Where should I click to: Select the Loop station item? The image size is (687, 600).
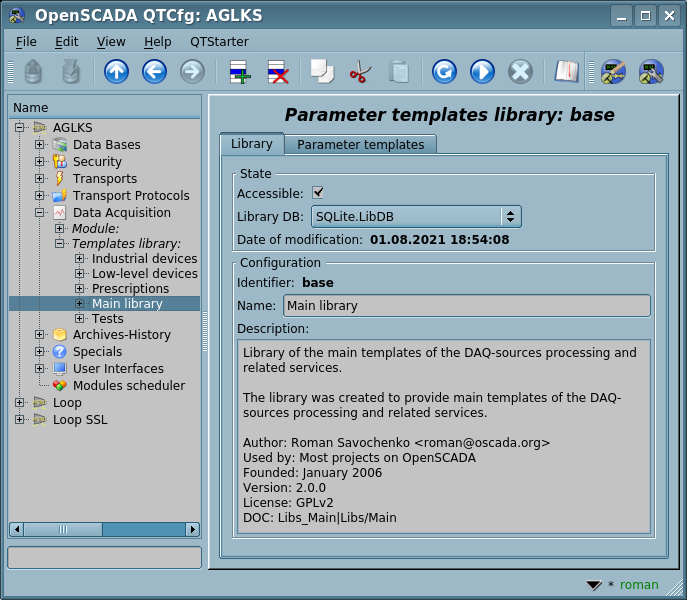(67, 403)
